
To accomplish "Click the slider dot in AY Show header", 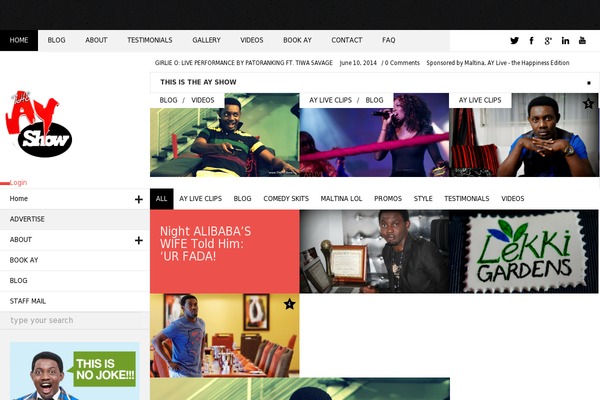I will coord(589,83).
